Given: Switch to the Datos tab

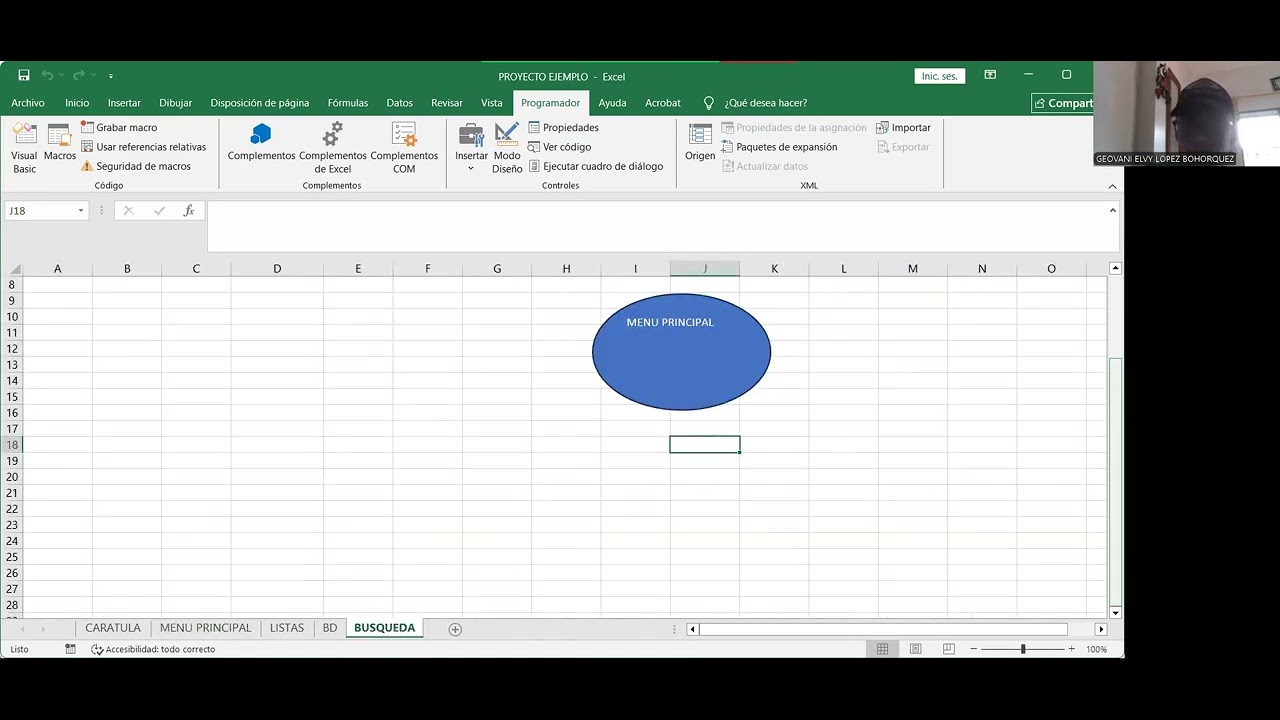Looking at the screenshot, I should point(400,103).
